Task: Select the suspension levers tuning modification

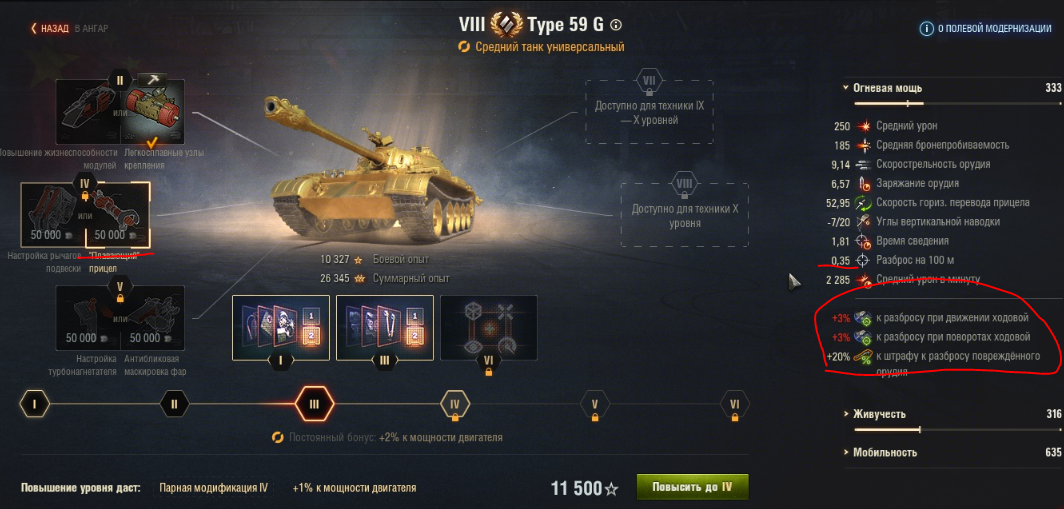Action: (52, 214)
